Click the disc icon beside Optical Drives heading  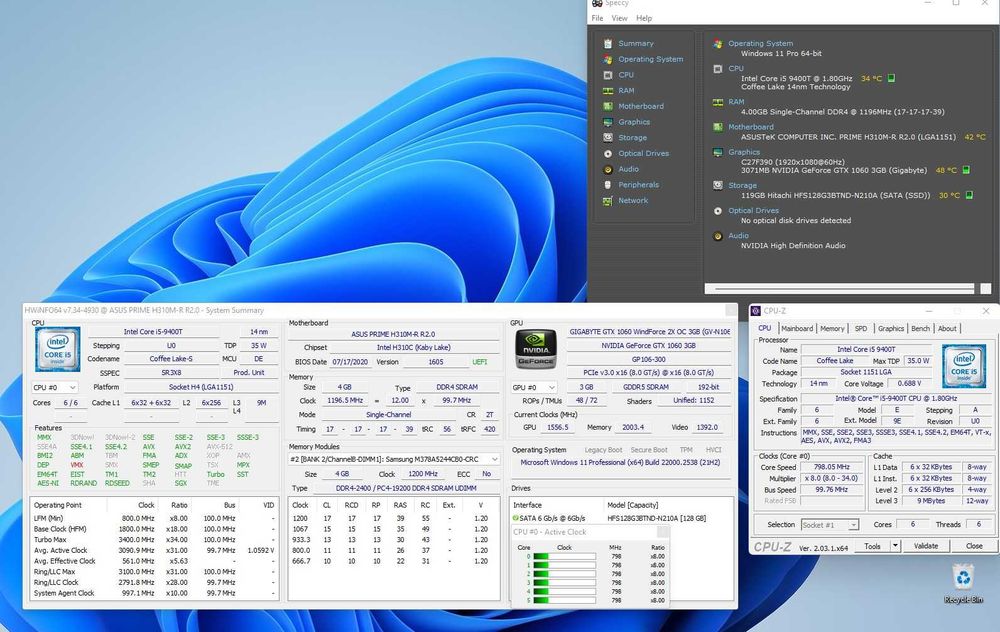click(x=717, y=210)
